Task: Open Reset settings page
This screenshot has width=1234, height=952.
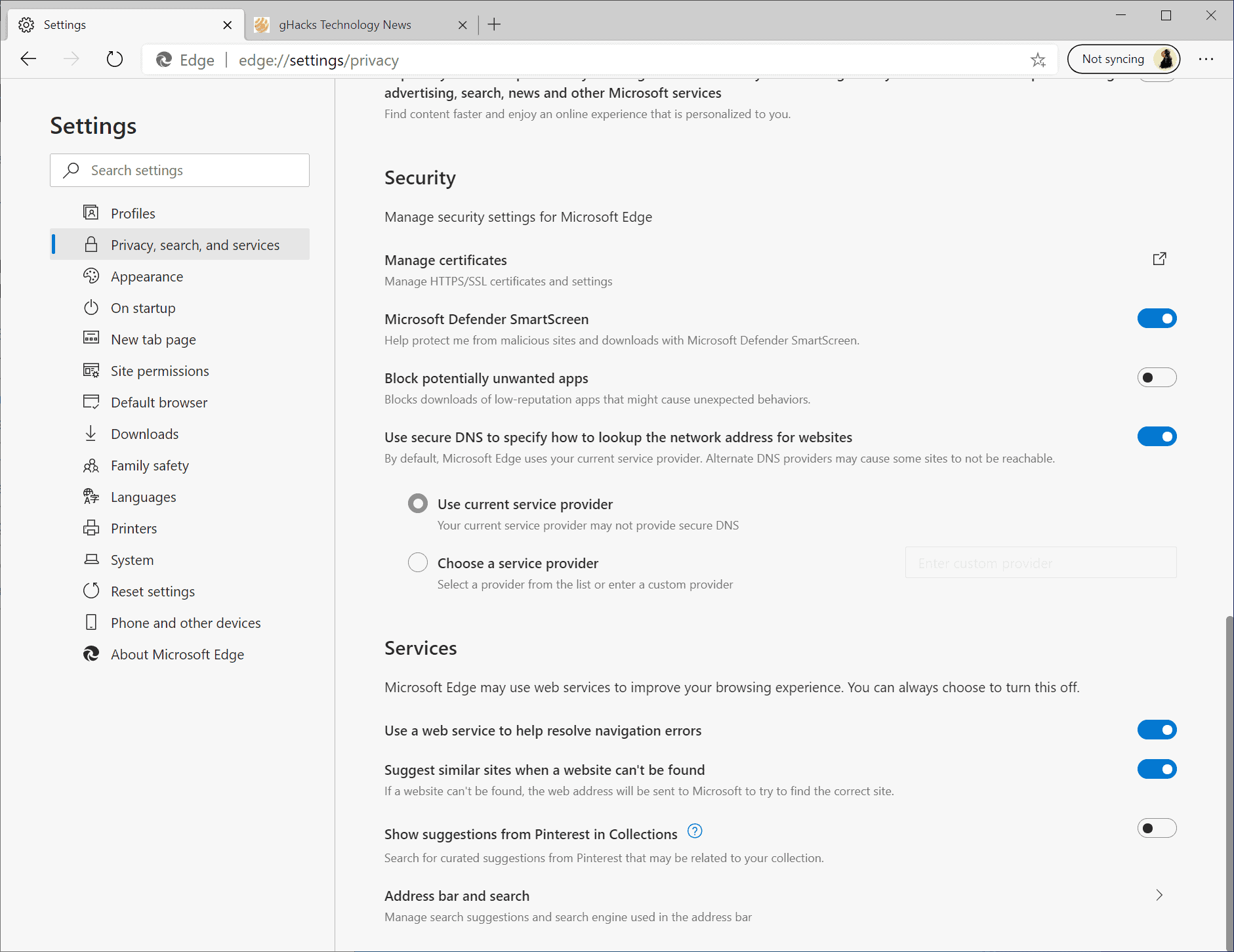Action: 180,590
